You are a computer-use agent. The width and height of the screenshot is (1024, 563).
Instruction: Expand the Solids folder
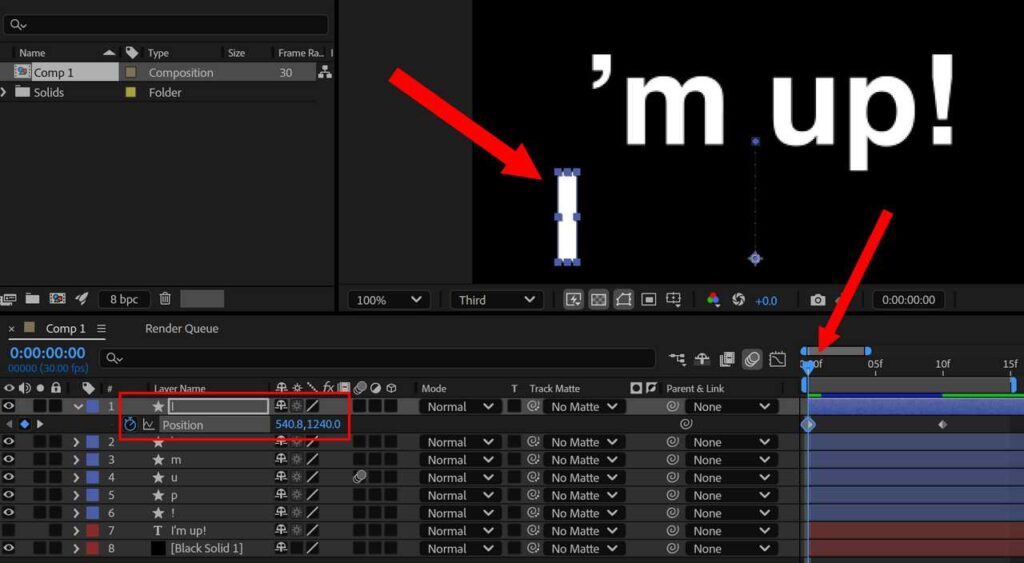point(5,92)
